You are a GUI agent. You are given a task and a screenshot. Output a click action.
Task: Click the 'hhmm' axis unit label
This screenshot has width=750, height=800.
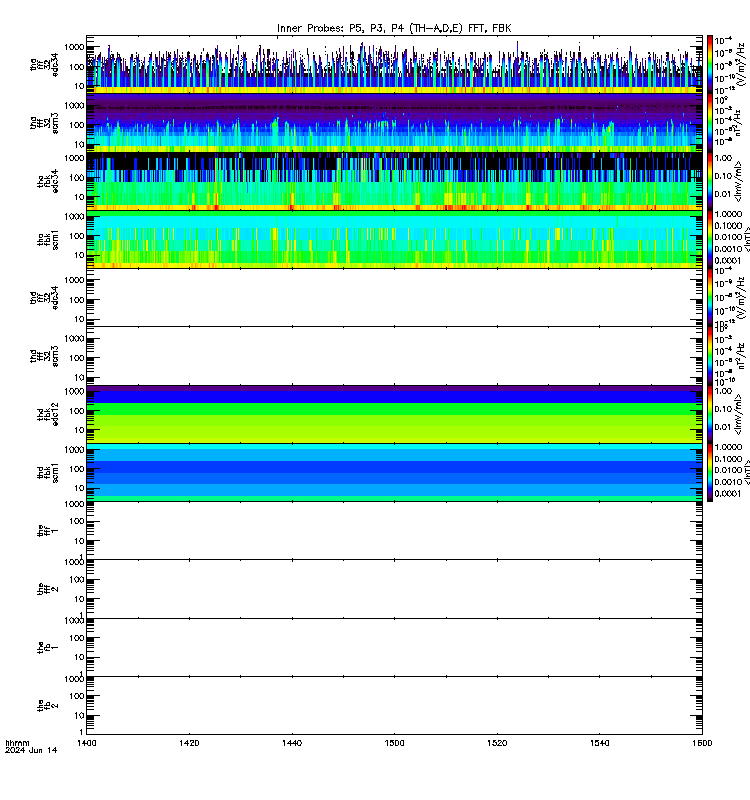(17, 743)
